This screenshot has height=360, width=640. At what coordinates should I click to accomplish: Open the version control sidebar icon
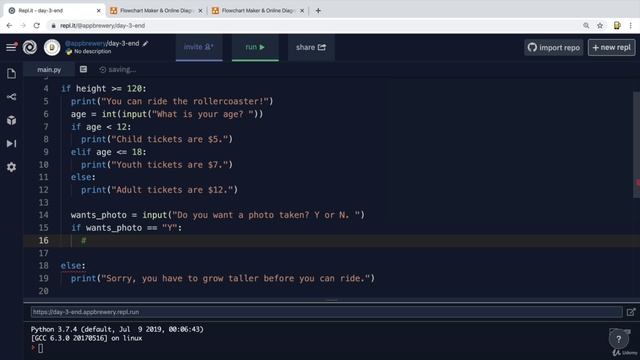(x=11, y=97)
